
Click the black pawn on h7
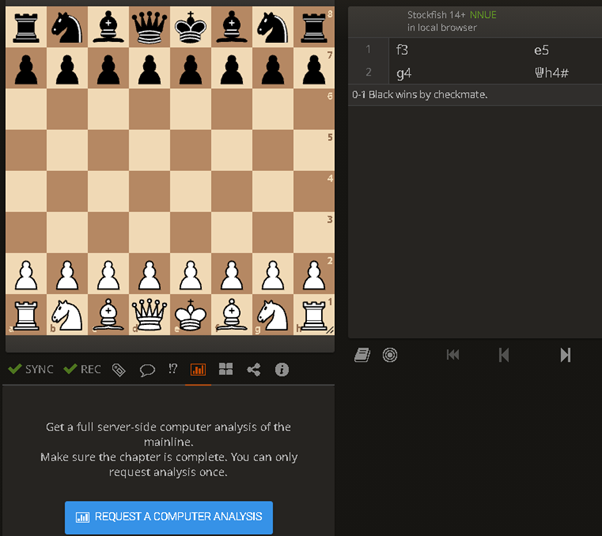pyautogui.click(x=314, y=68)
